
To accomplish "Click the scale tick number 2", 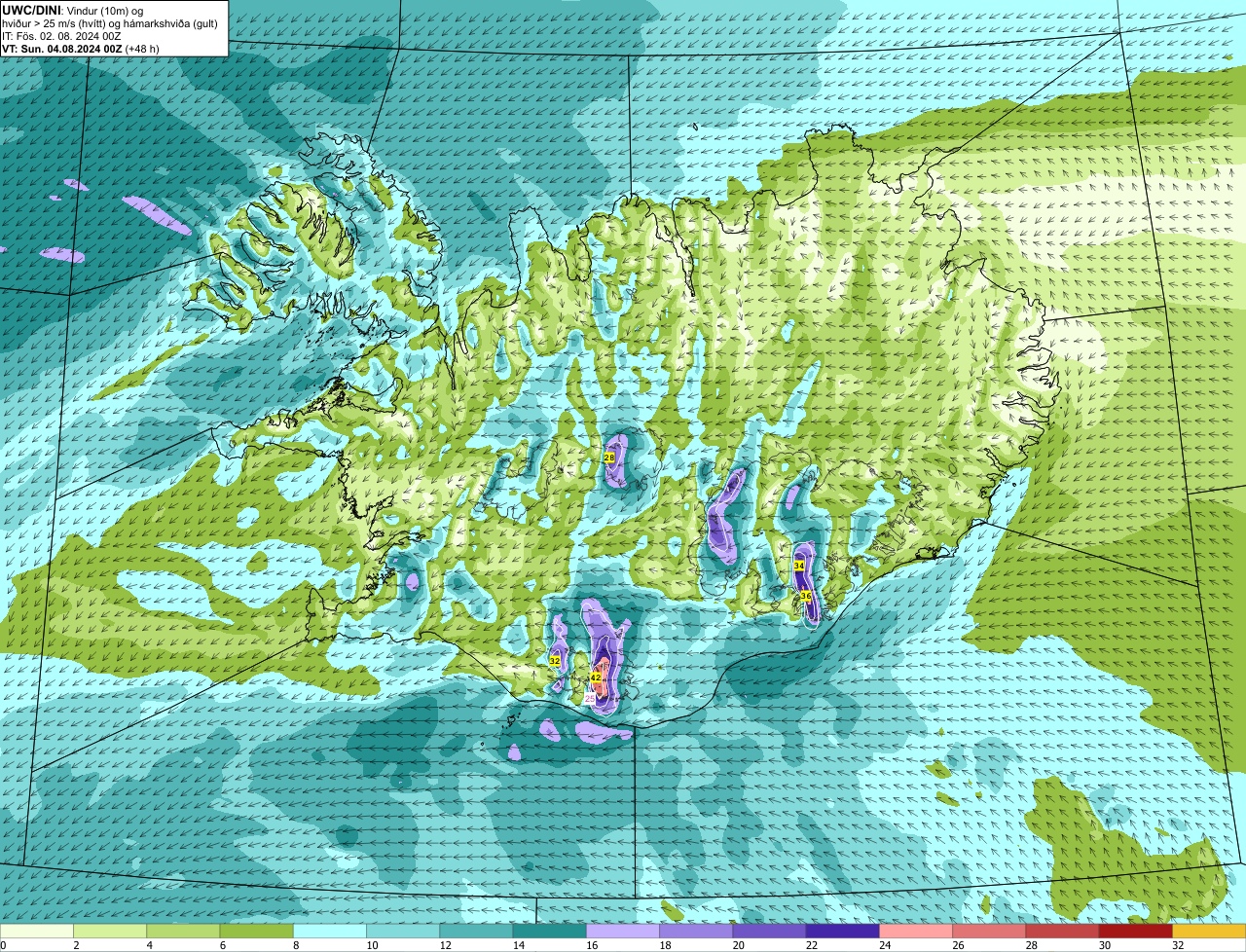I will pos(75,945).
